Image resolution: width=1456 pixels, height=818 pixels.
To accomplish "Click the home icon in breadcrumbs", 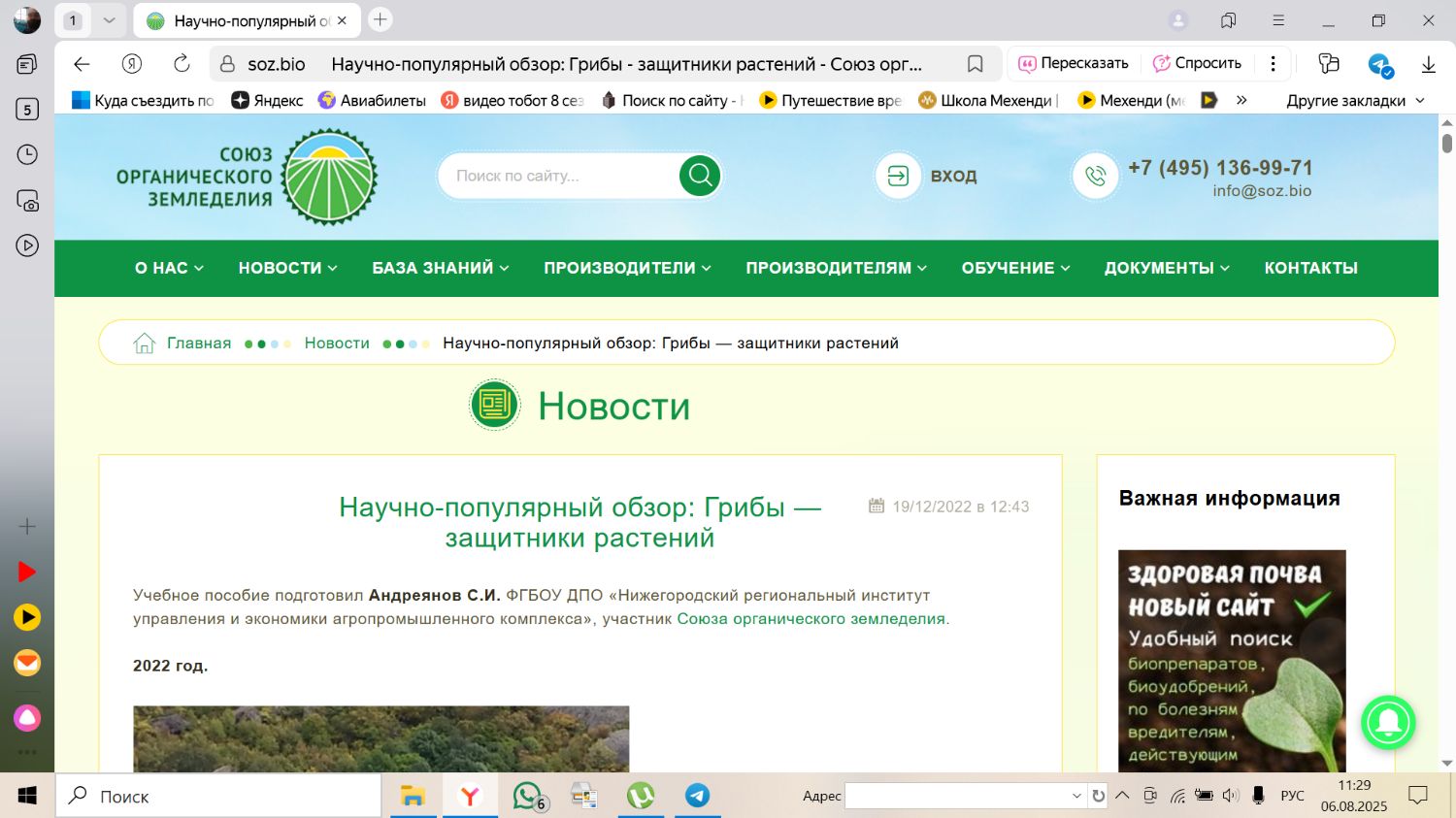I will point(145,343).
